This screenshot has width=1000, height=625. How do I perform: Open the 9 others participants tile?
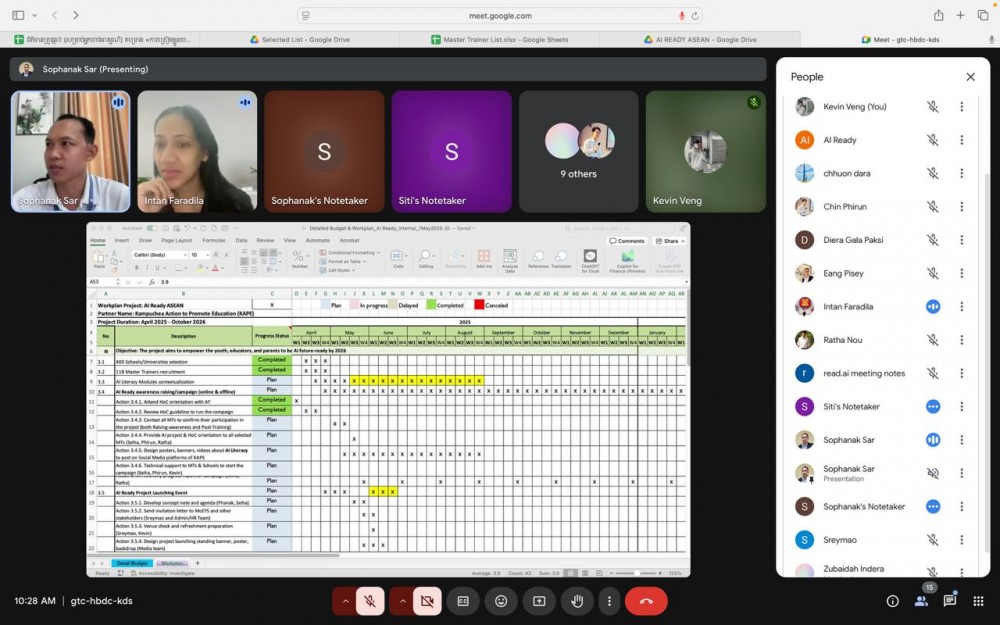click(578, 151)
